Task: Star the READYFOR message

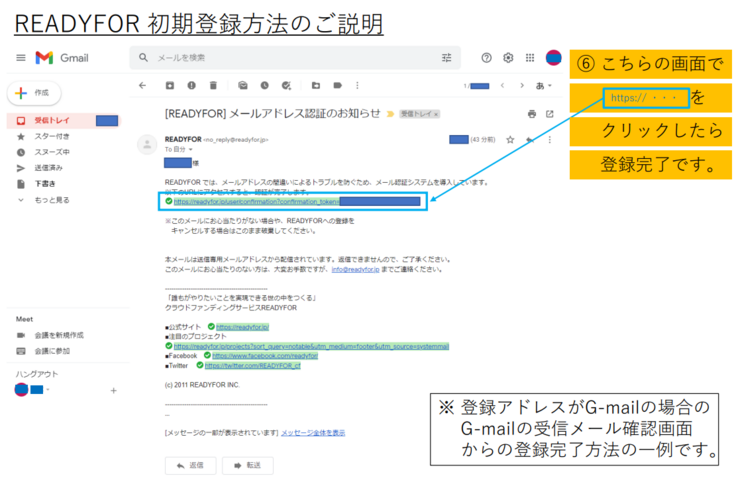Action: (510, 139)
